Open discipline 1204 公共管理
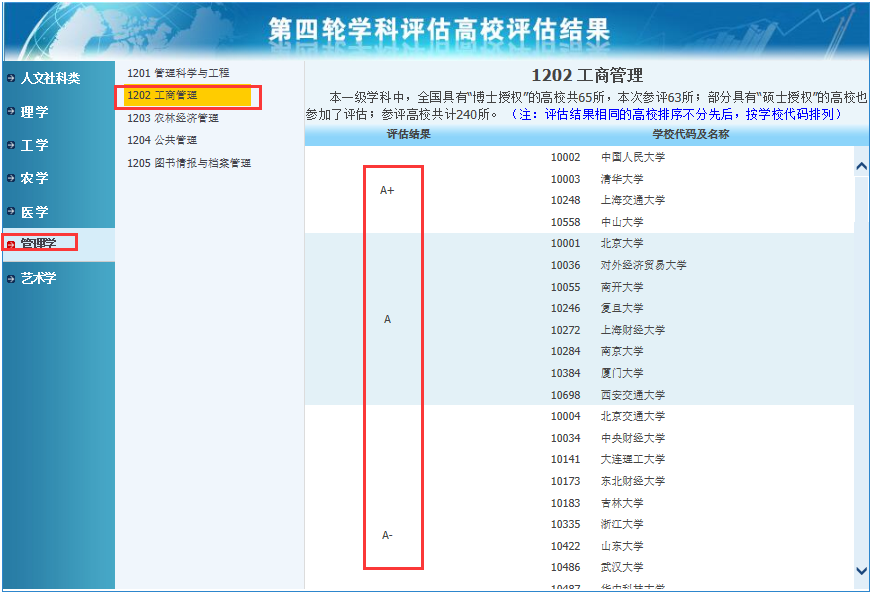 [162, 140]
